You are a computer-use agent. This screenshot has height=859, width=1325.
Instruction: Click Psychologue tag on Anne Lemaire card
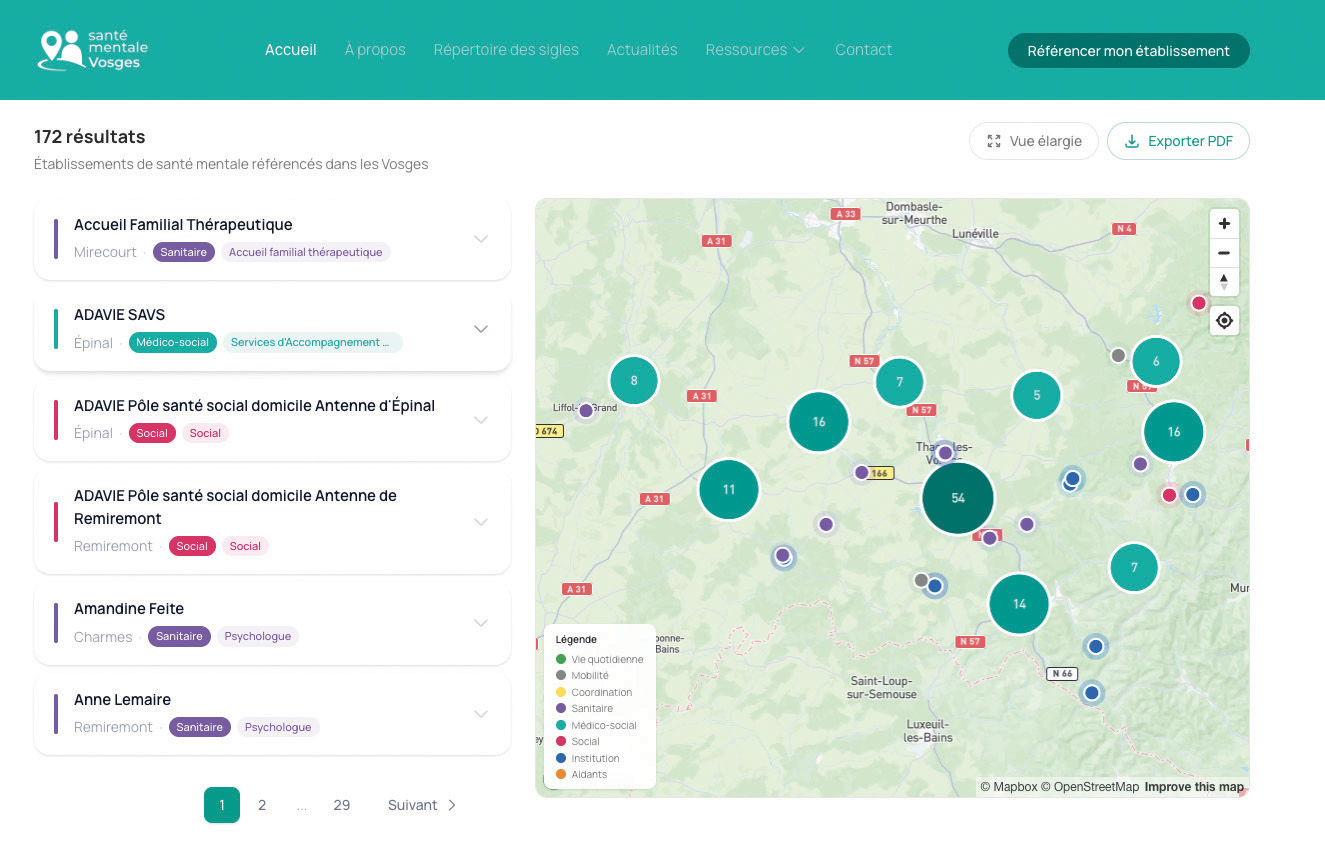tap(278, 727)
